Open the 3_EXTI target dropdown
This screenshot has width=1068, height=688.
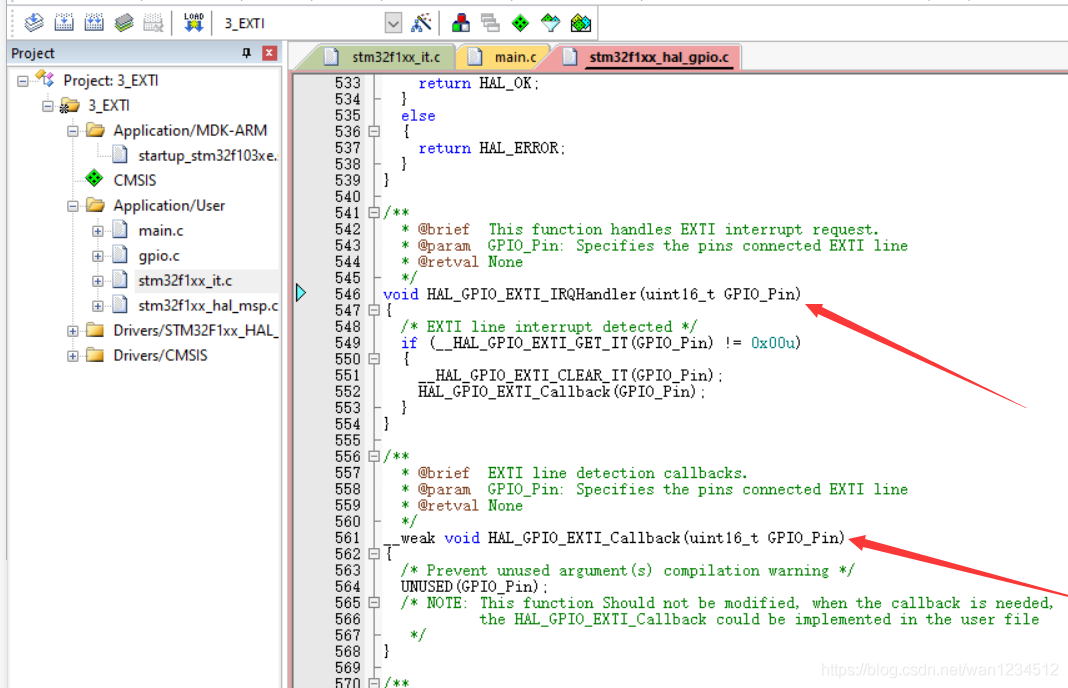pyautogui.click(x=393, y=23)
